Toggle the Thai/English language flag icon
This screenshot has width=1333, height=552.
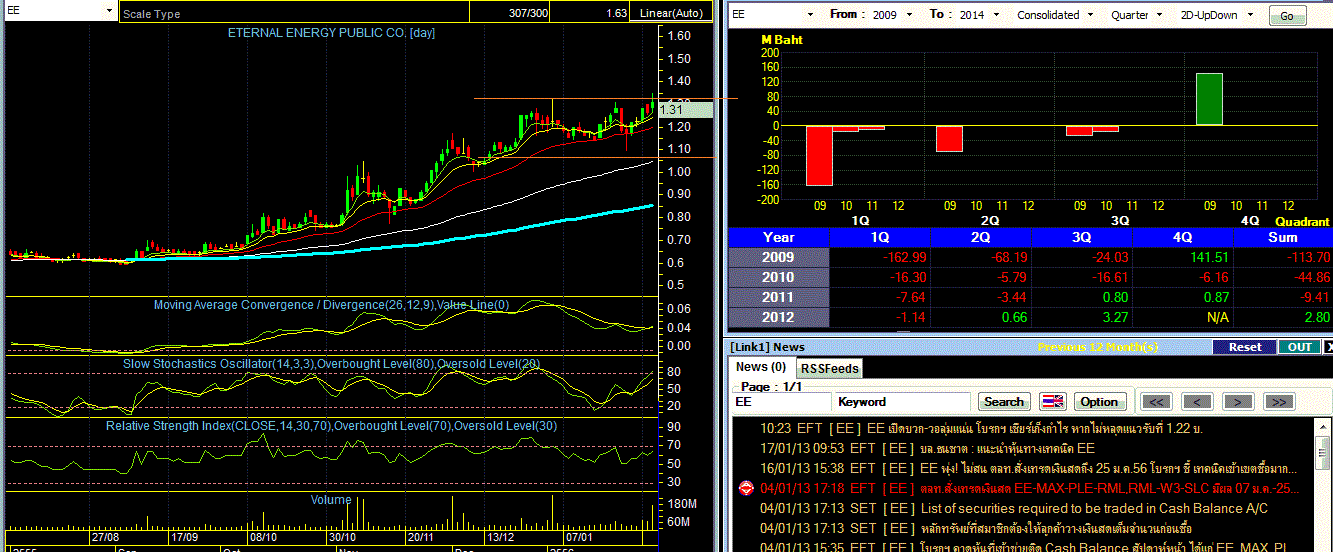coord(1053,401)
